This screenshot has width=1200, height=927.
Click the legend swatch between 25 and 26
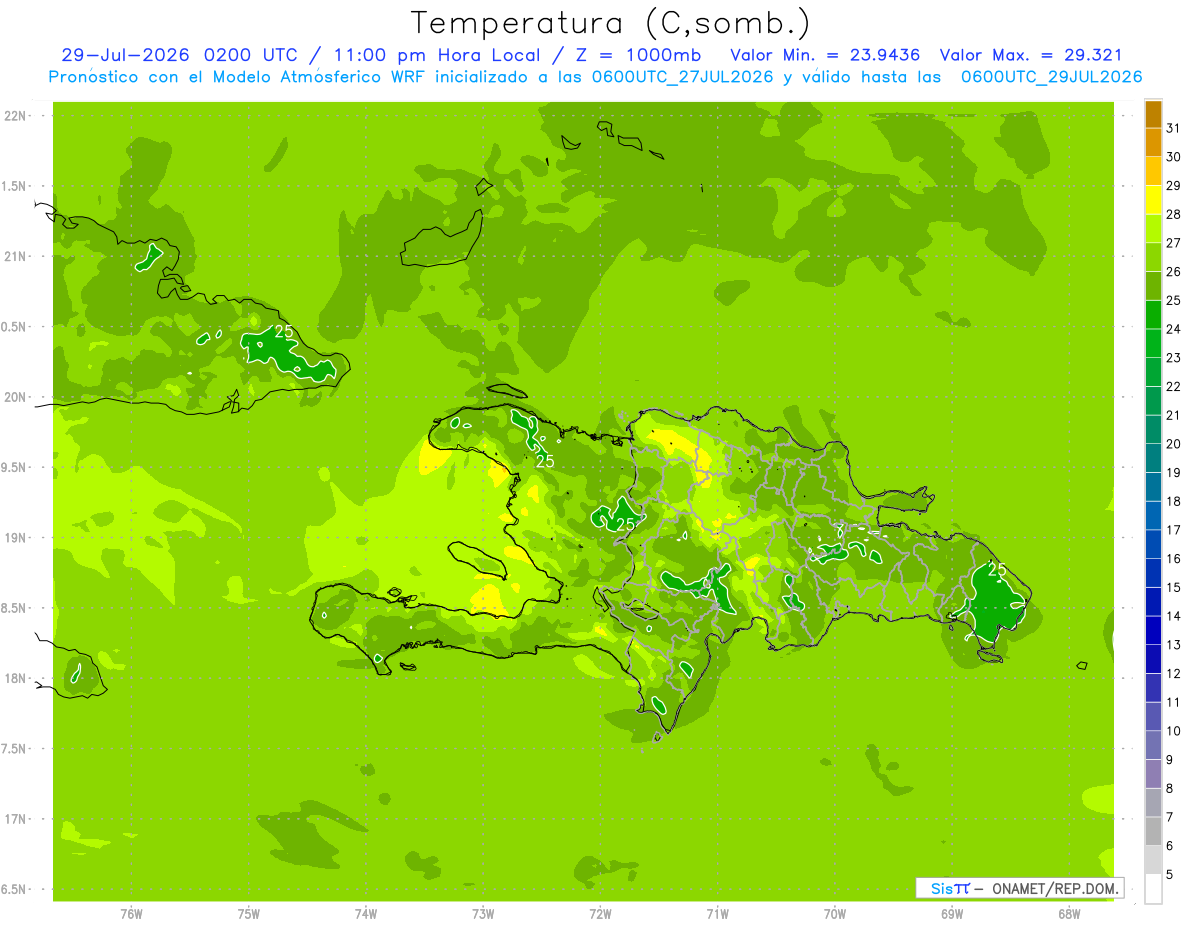tap(1153, 286)
